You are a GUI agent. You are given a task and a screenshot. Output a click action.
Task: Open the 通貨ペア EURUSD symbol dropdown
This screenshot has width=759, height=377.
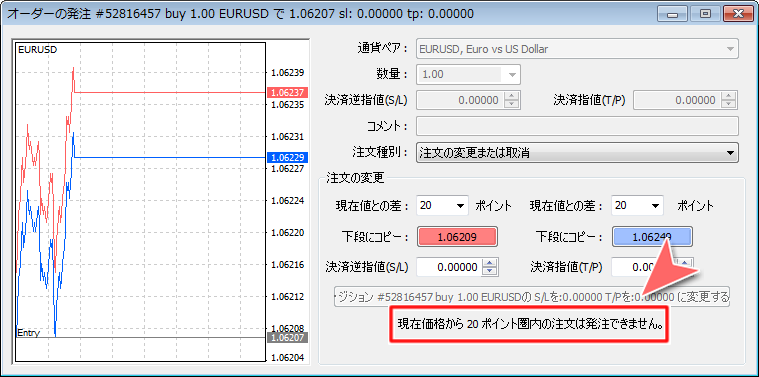pos(577,49)
